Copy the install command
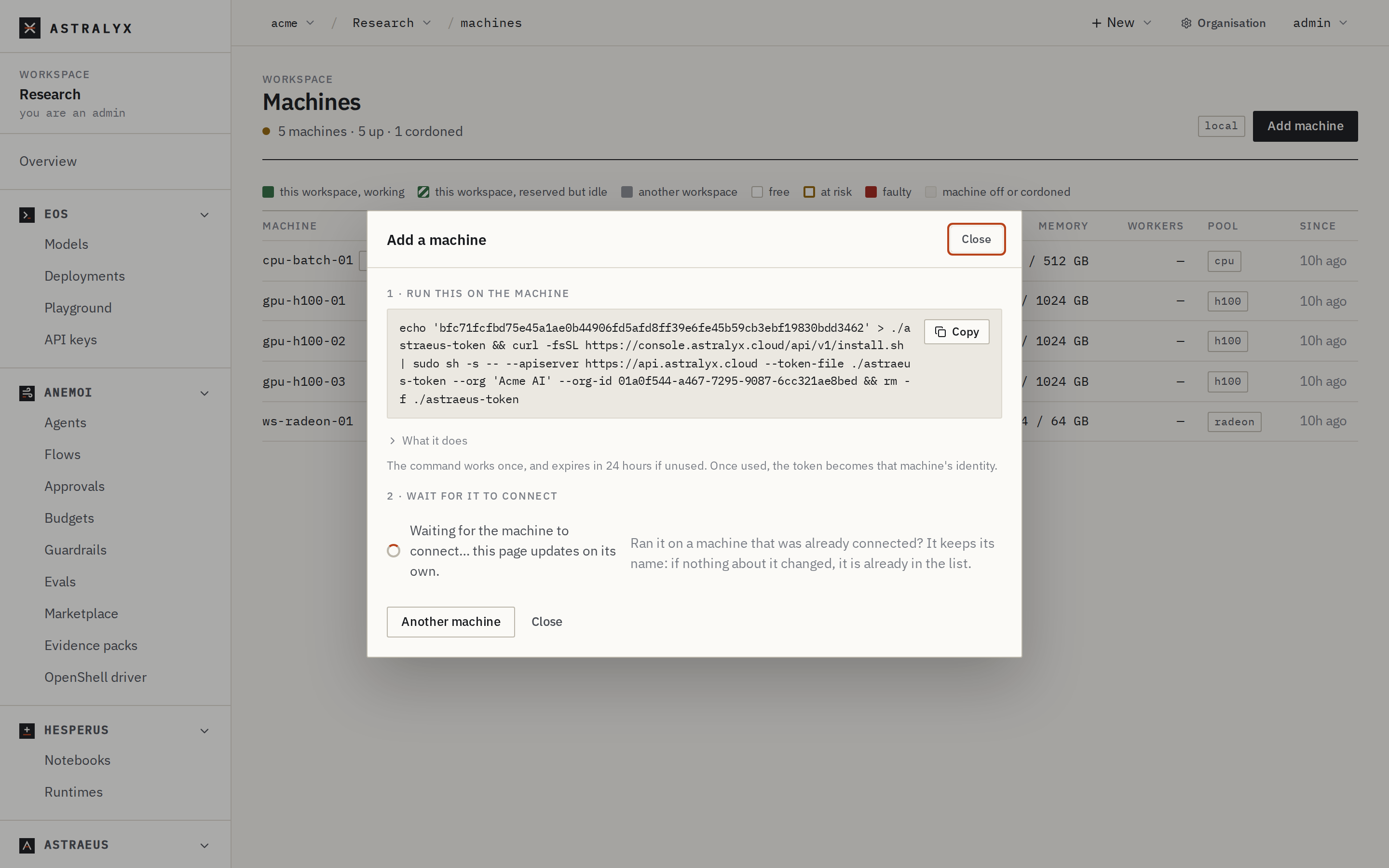Screen dimensions: 1389x868 [957, 332]
